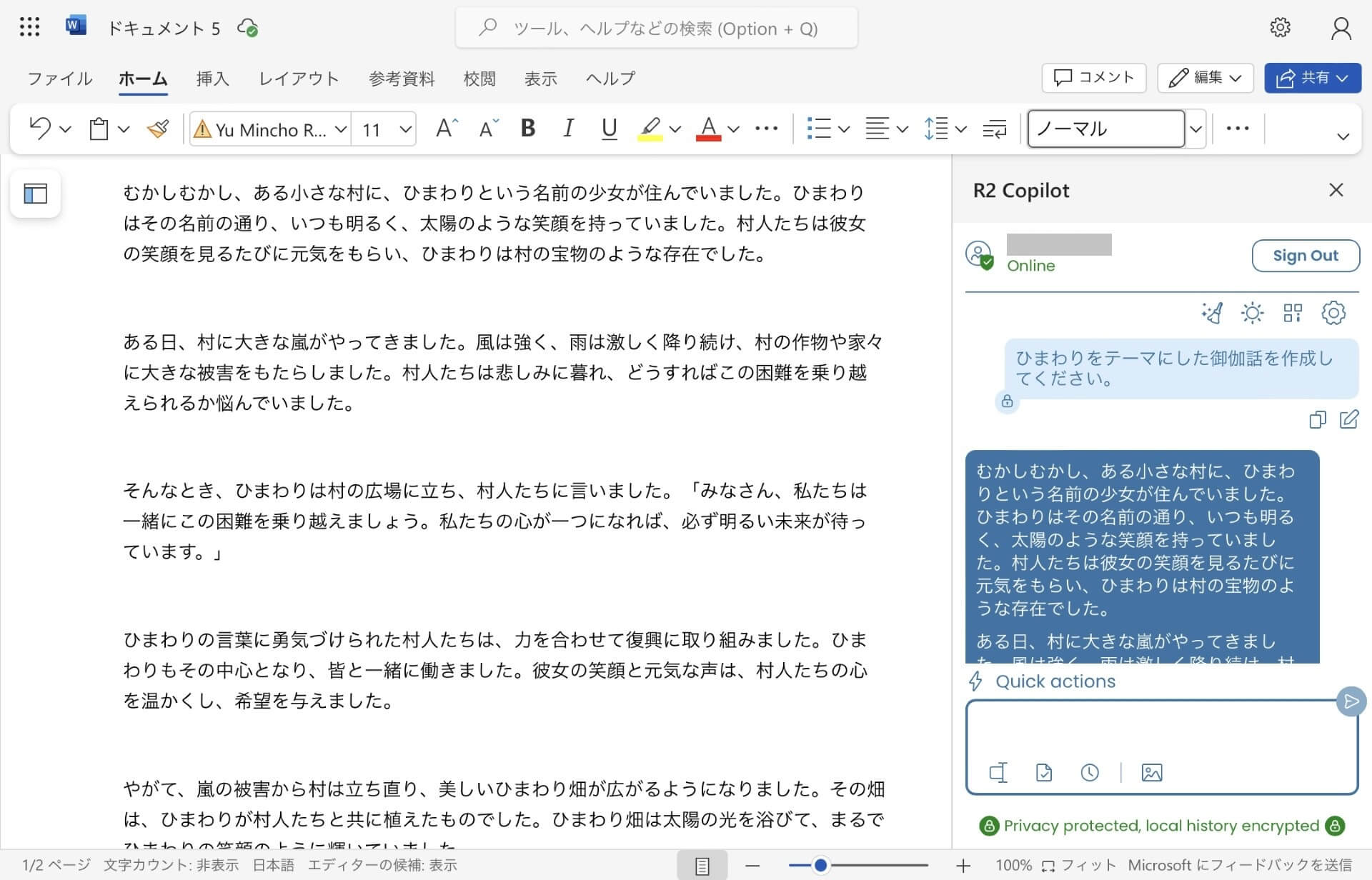Toggle right-to-left text direction icon

994,129
